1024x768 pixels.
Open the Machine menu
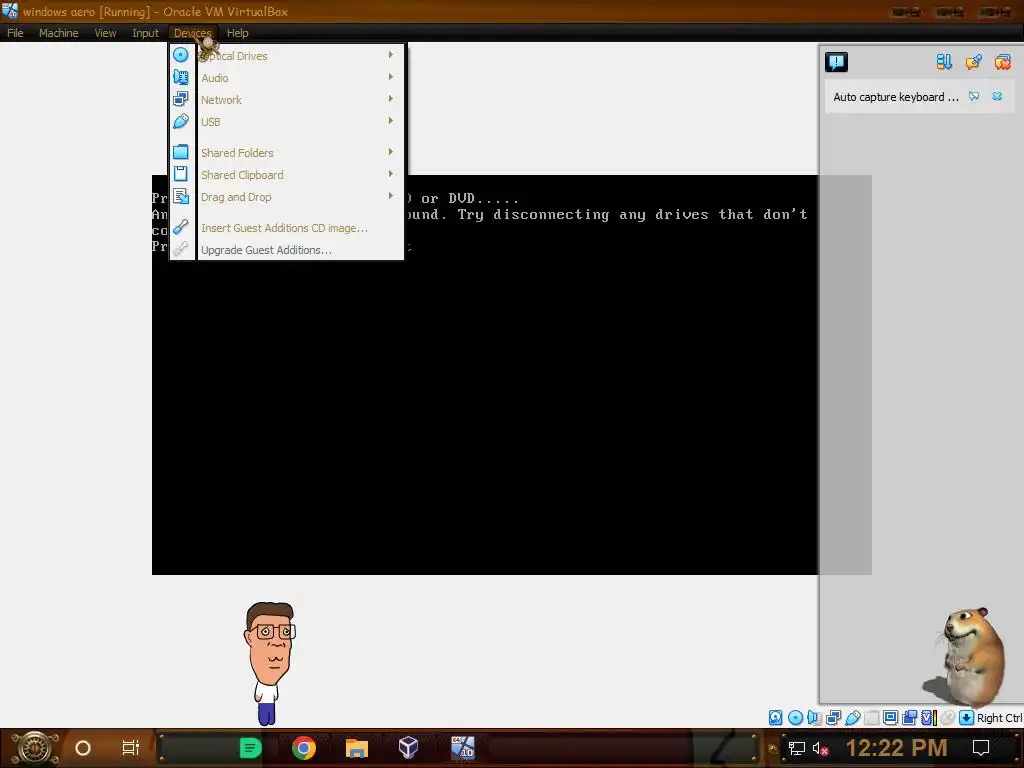pyautogui.click(x=58, y=33)
